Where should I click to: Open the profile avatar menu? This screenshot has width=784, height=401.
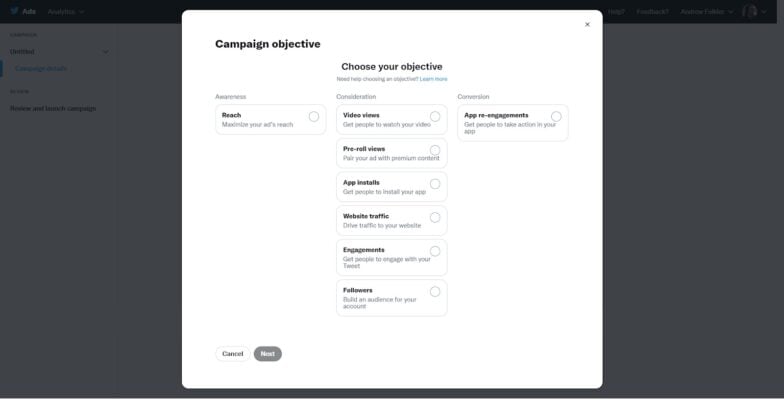coord(750,11)
